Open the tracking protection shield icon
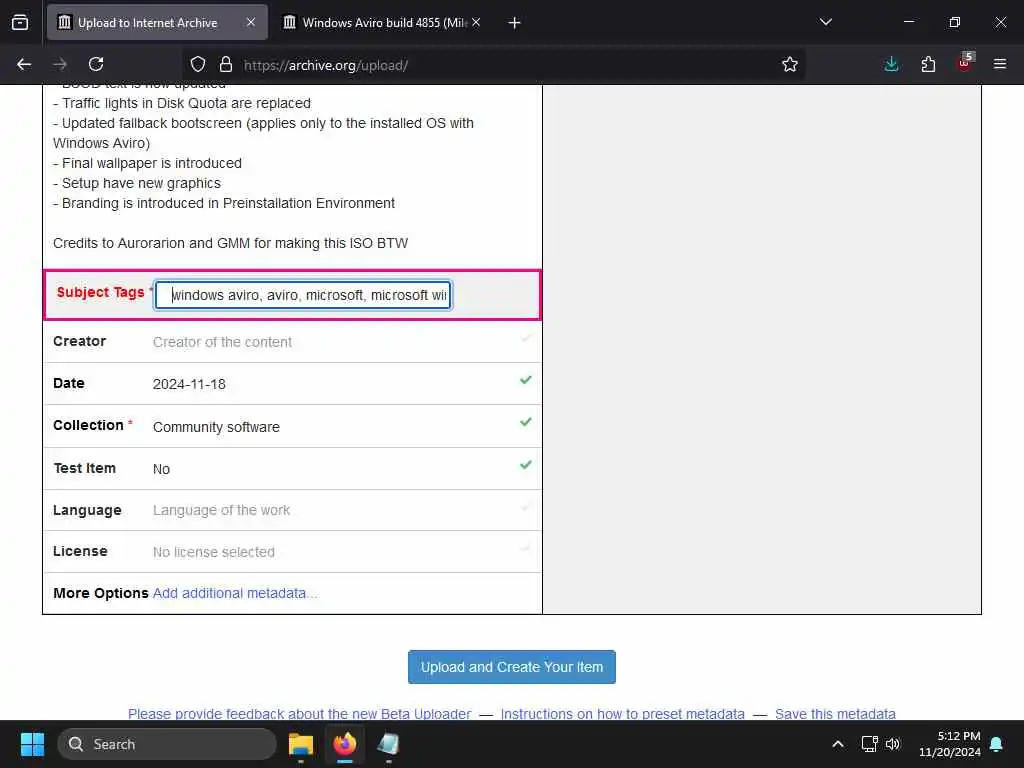1024x768 pixels. 198,64
